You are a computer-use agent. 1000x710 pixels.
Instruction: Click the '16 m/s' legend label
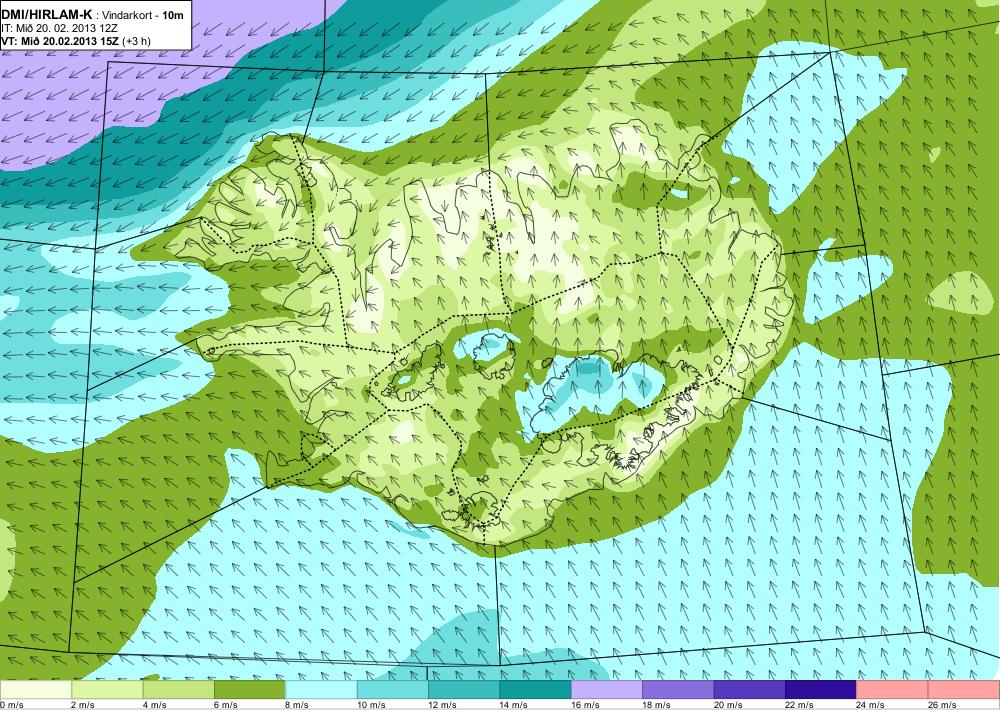[585, 705]
